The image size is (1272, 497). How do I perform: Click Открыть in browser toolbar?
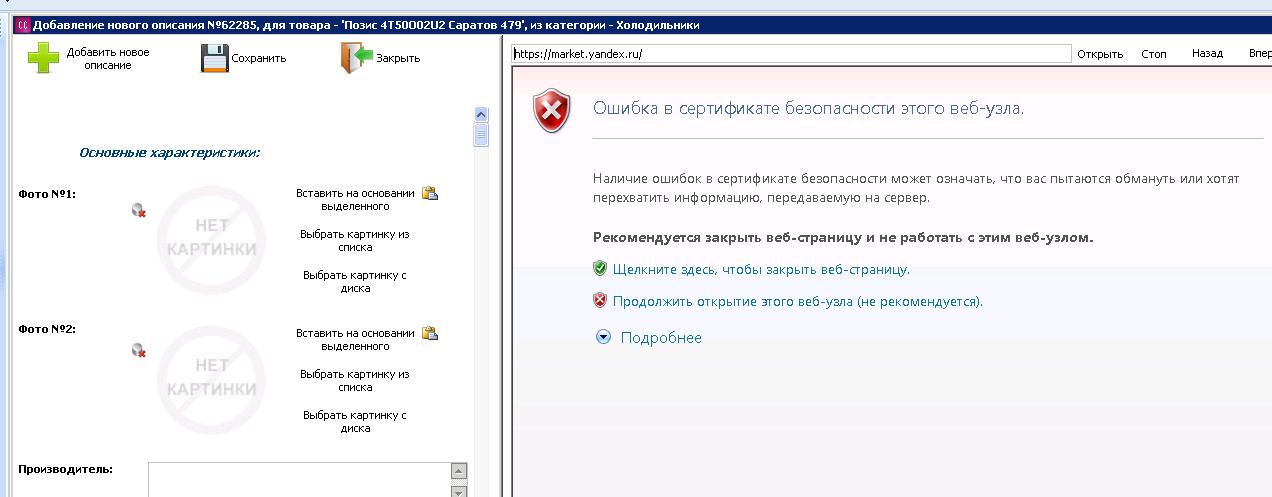1100,54
